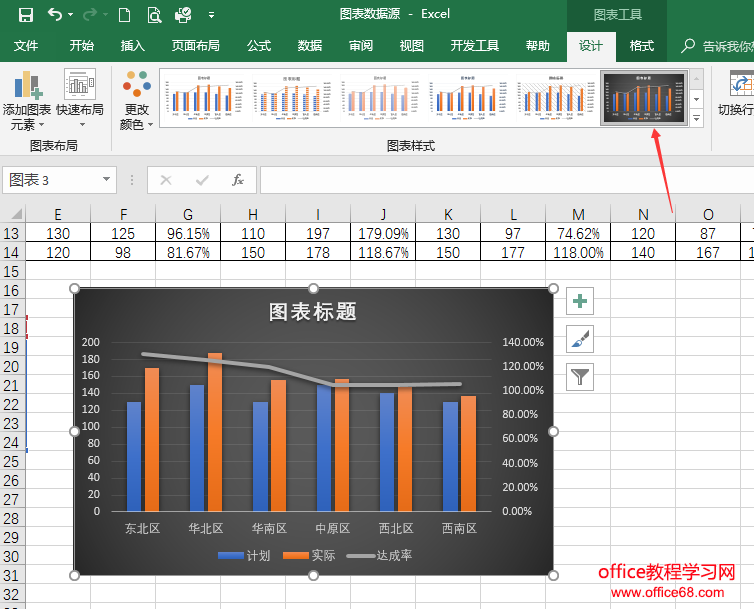Image resolution: width=754 pixels, height=609 pixels.
Task: Open the Name Box dropdown arrow
Action: coord(107,180)
